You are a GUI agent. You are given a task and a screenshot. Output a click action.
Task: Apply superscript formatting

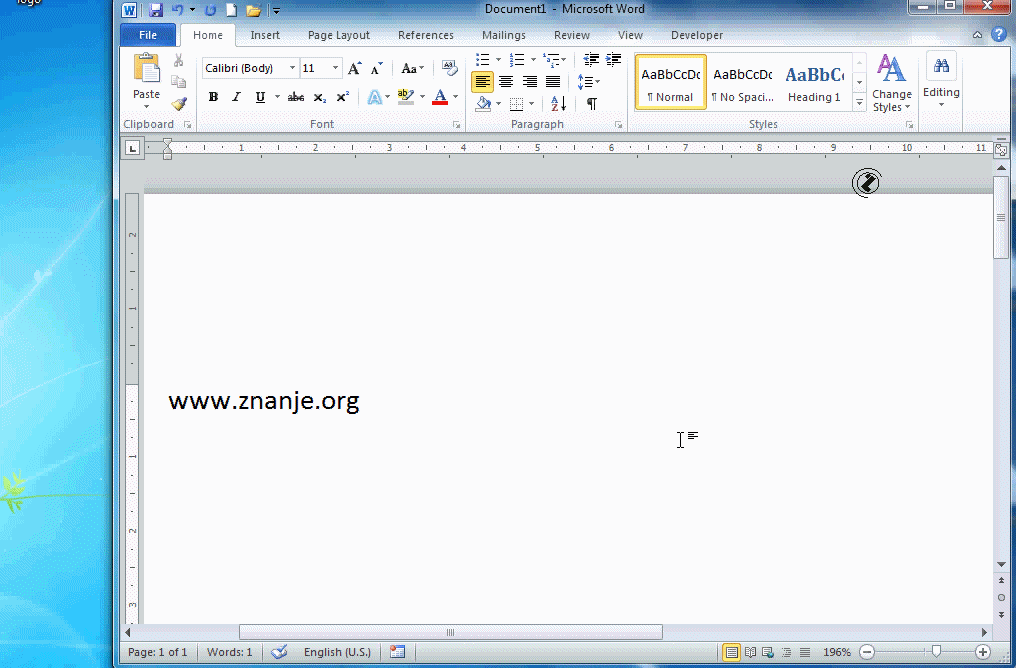pyautogui.click(x=343, y=97)
